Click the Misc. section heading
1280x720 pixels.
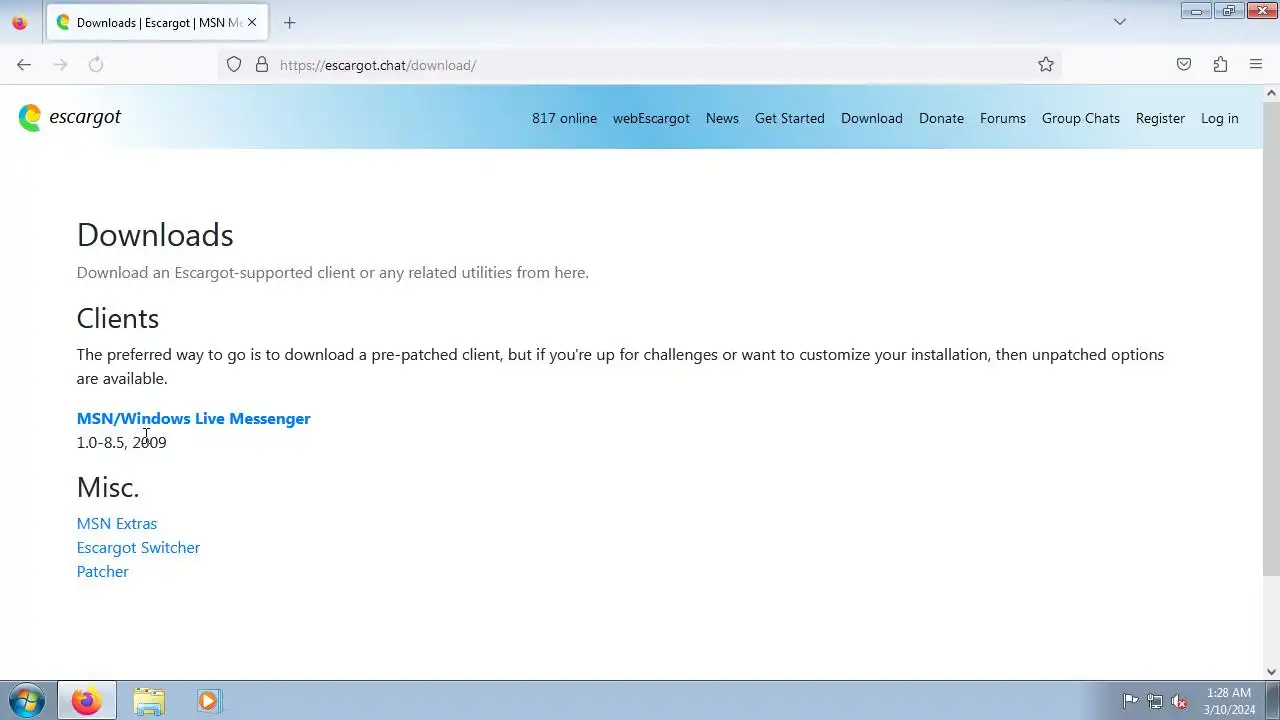click(x=108, y=487)
